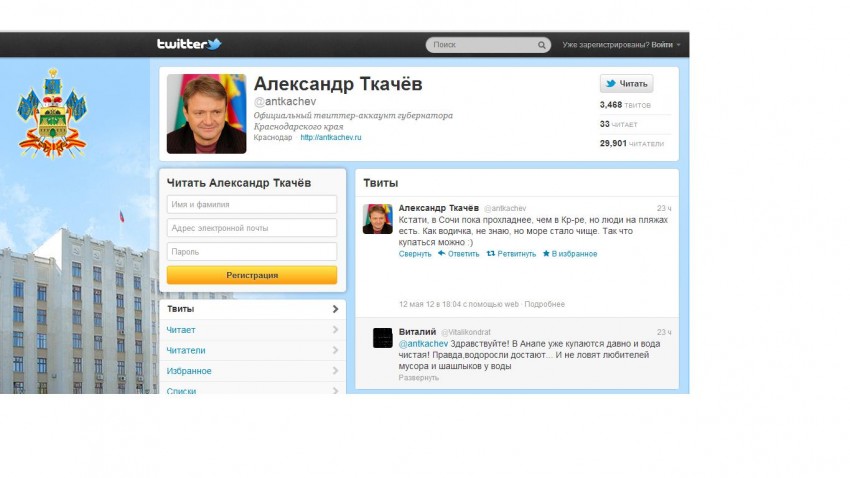Retweet via the Ретвитнуть icon
The width and height of the screenshot is (850, 478).
(x=491, y=253)
